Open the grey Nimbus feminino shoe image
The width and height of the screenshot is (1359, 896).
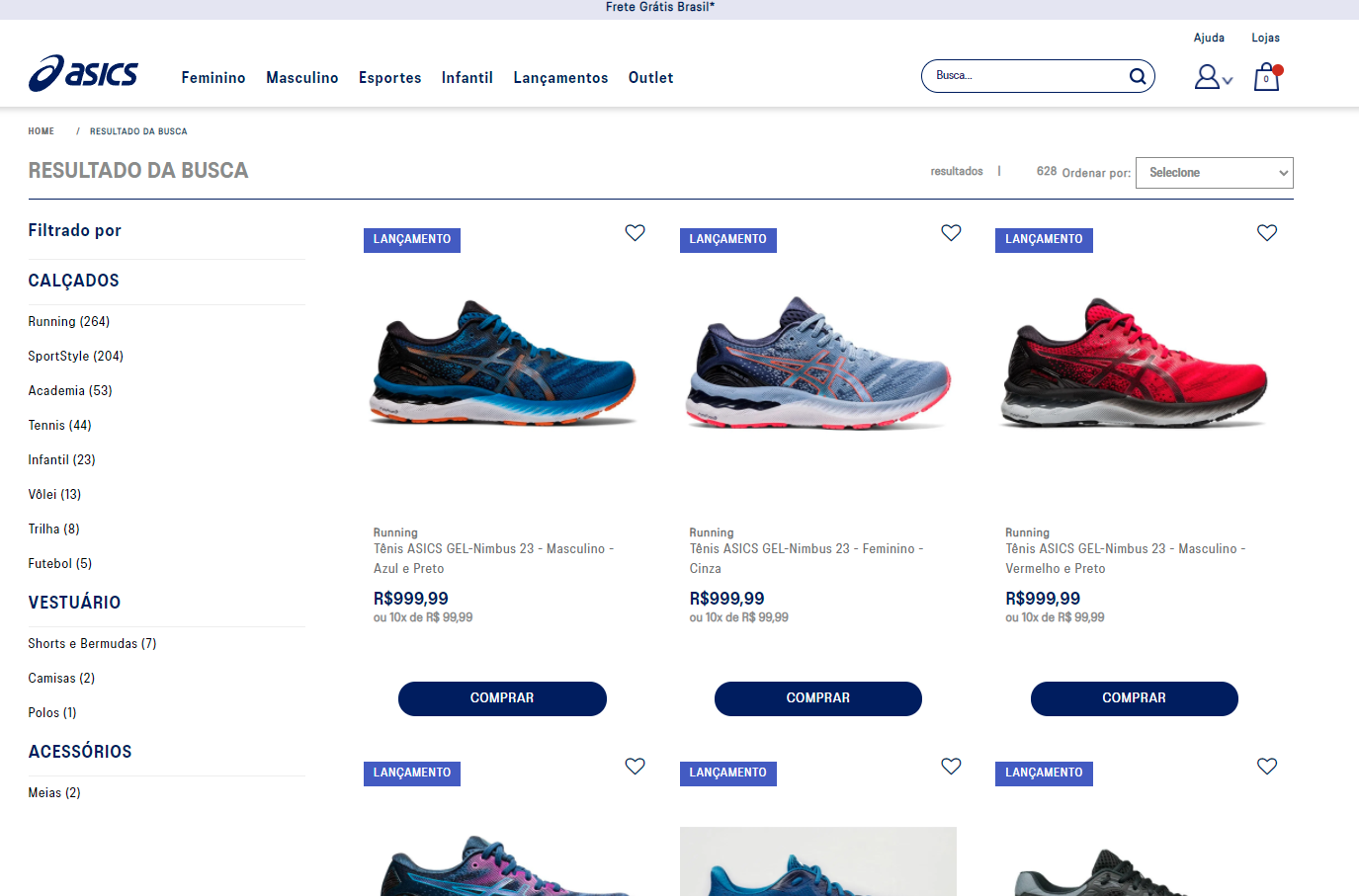(x=818, y=362)
